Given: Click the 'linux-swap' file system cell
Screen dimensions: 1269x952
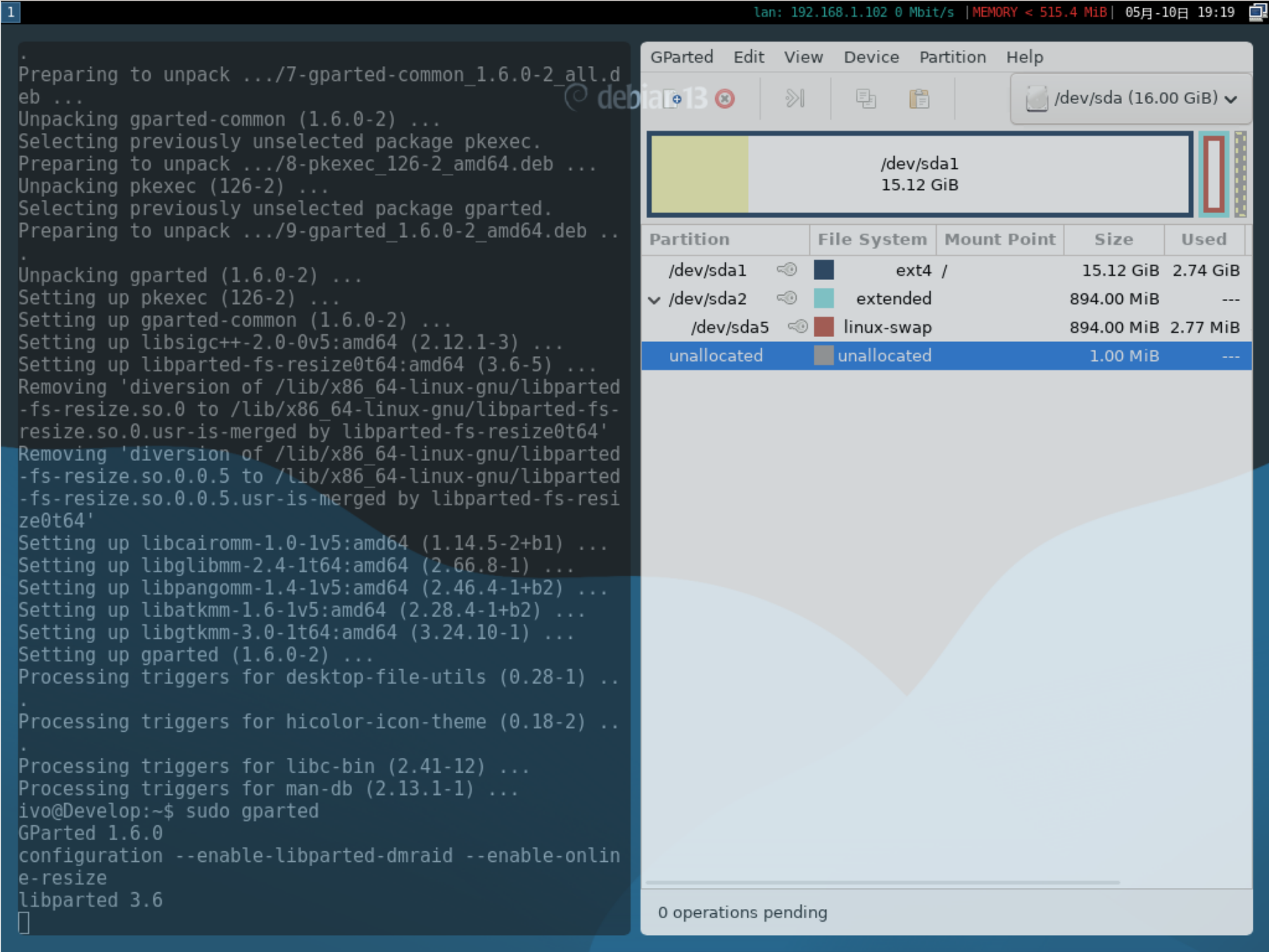Looking at the screenshot, I should (888, 327).
